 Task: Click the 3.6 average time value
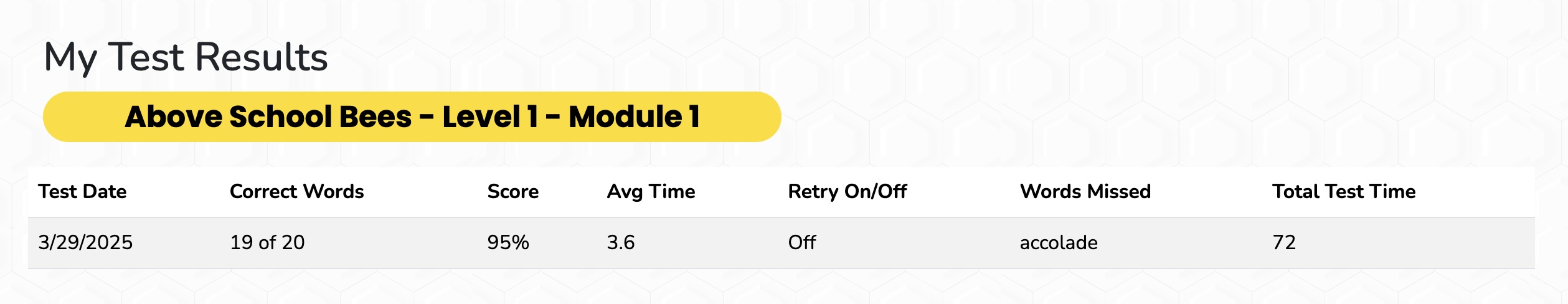(621, 242)
